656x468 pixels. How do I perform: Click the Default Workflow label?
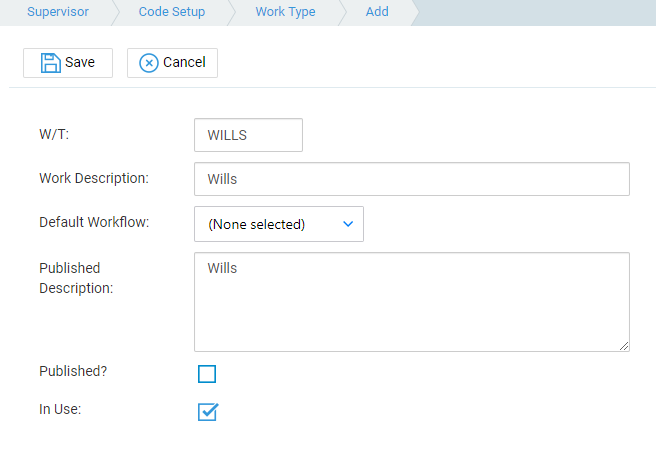[94, 222]
